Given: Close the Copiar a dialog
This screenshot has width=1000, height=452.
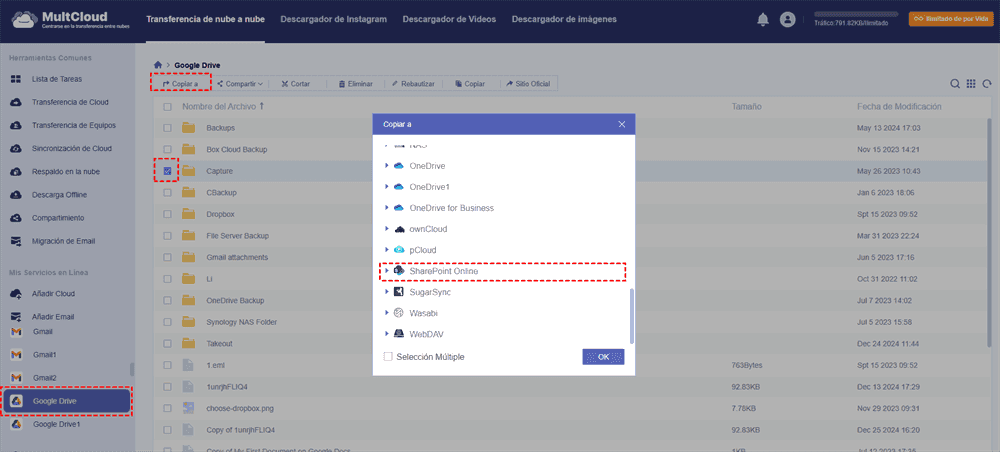Looking at the screenshot, I should click(622, 124).
